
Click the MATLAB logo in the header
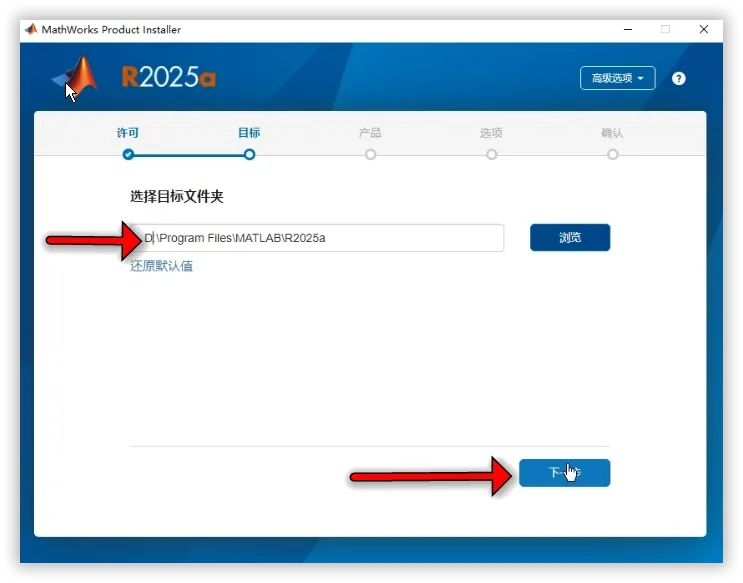[x=75, y=77]
